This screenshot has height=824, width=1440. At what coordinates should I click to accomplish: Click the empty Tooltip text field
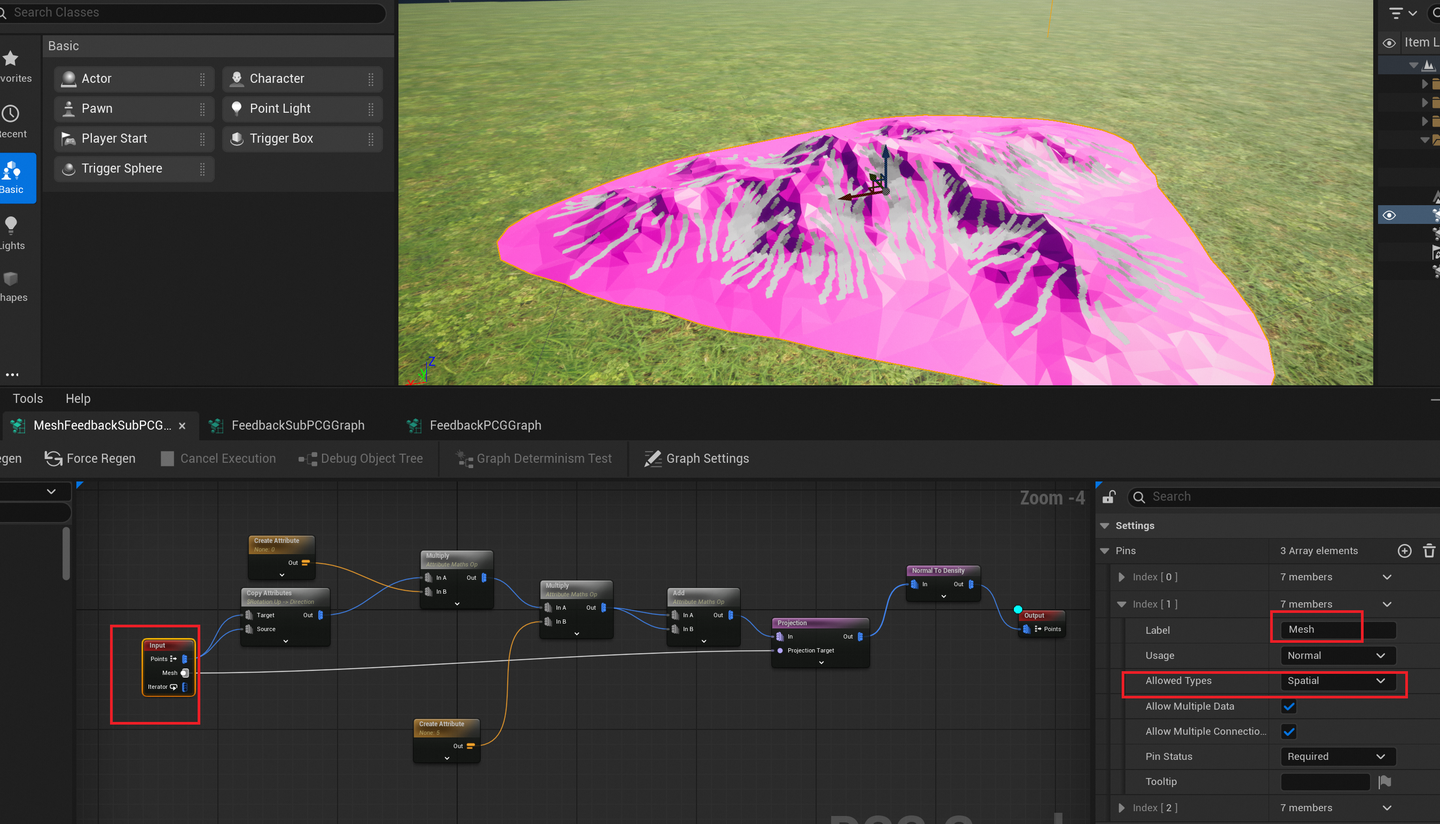[1325, 782]
